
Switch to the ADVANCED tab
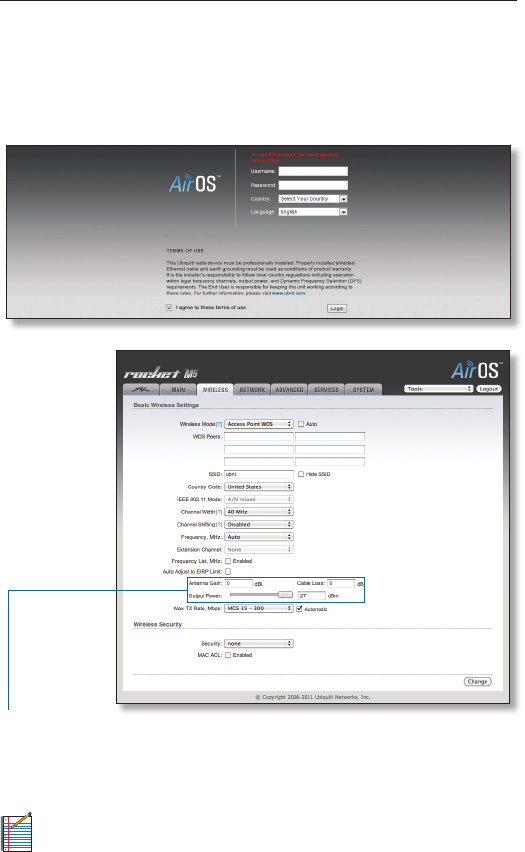point(289,390)
